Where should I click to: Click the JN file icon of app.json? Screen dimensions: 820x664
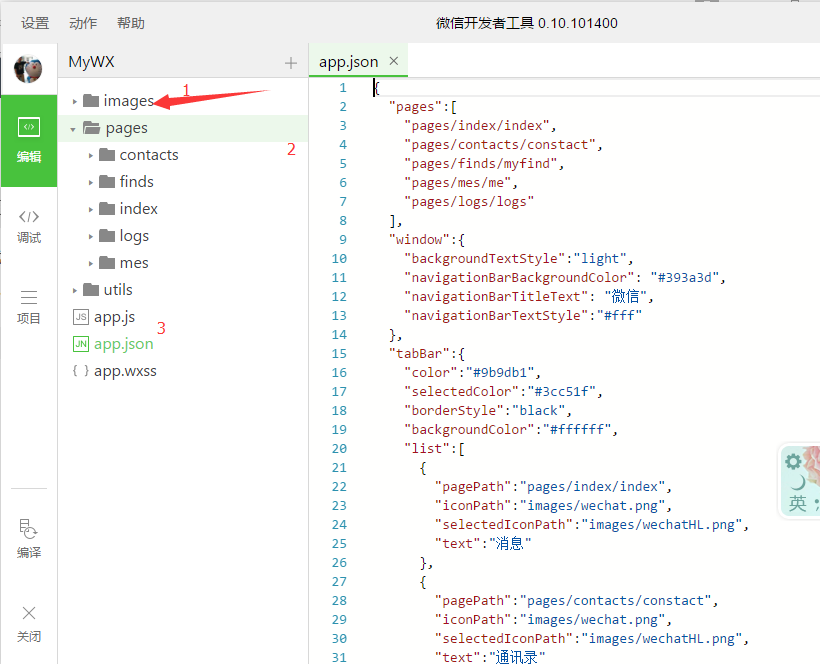click(81, 344)
